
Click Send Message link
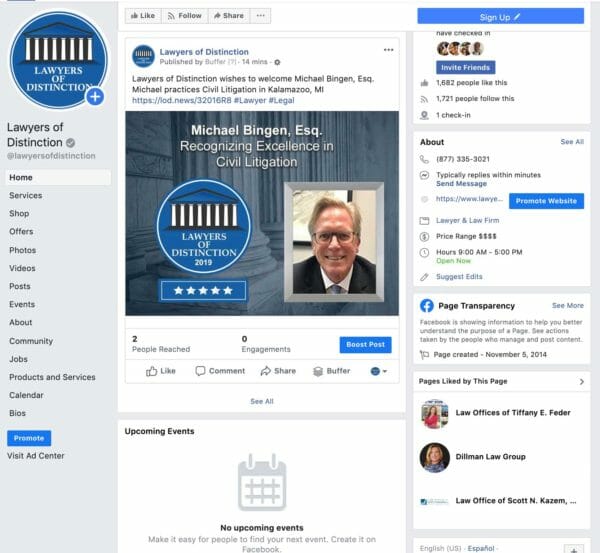(x=461, y=184)
